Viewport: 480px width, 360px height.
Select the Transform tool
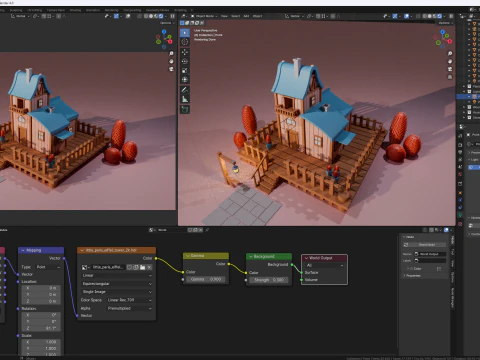click(x=185, y=79)
